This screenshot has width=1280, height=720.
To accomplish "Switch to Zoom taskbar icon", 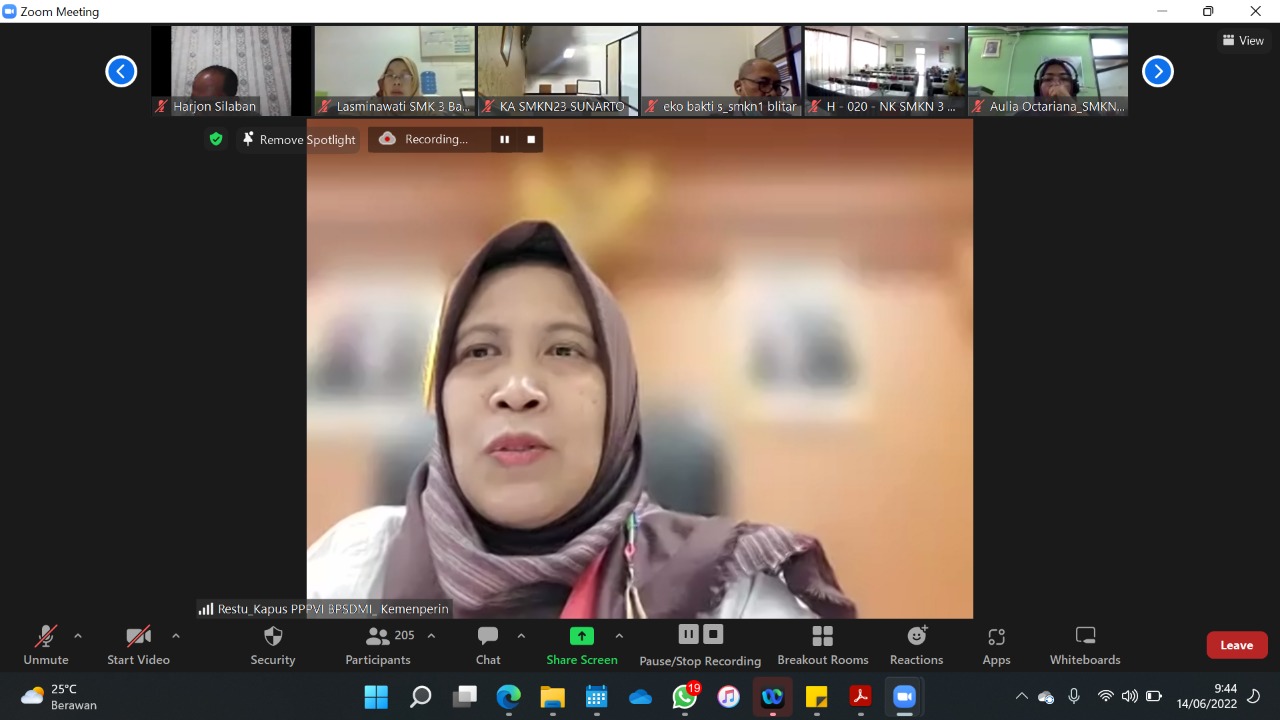I will tap(905, 696).
